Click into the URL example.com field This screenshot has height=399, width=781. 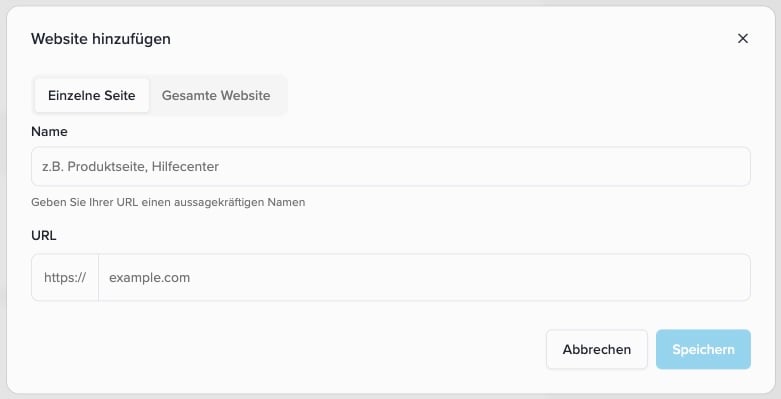(x=424, y=277)
